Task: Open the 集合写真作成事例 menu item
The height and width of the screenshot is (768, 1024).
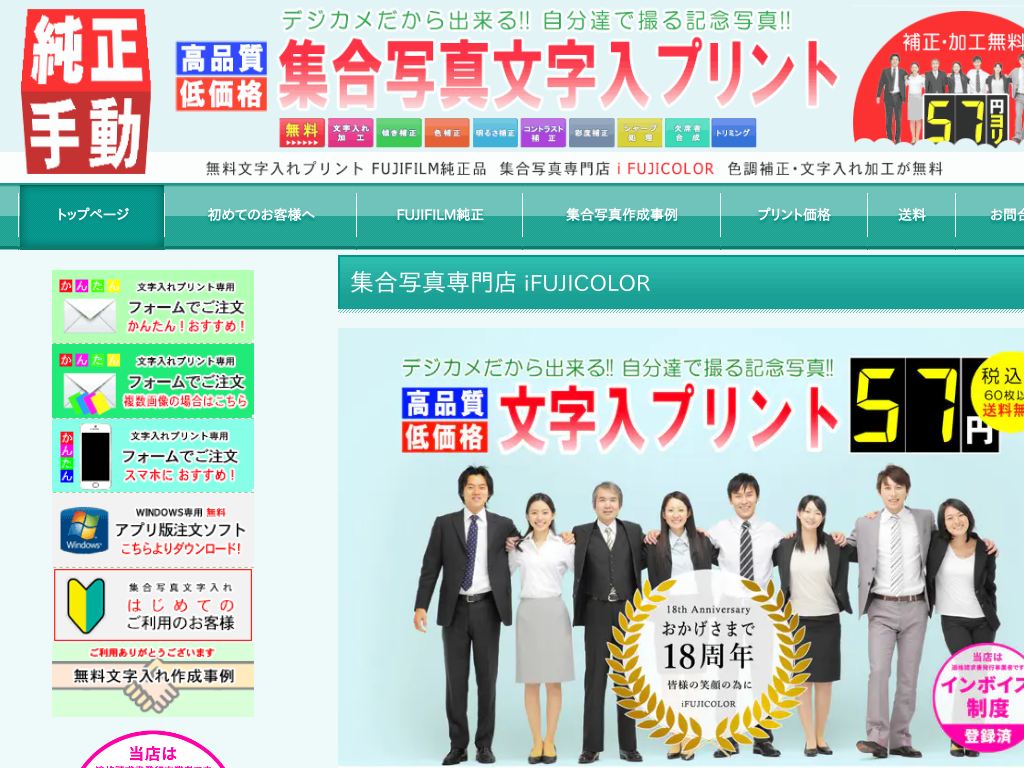Action: tap(621, 215)
